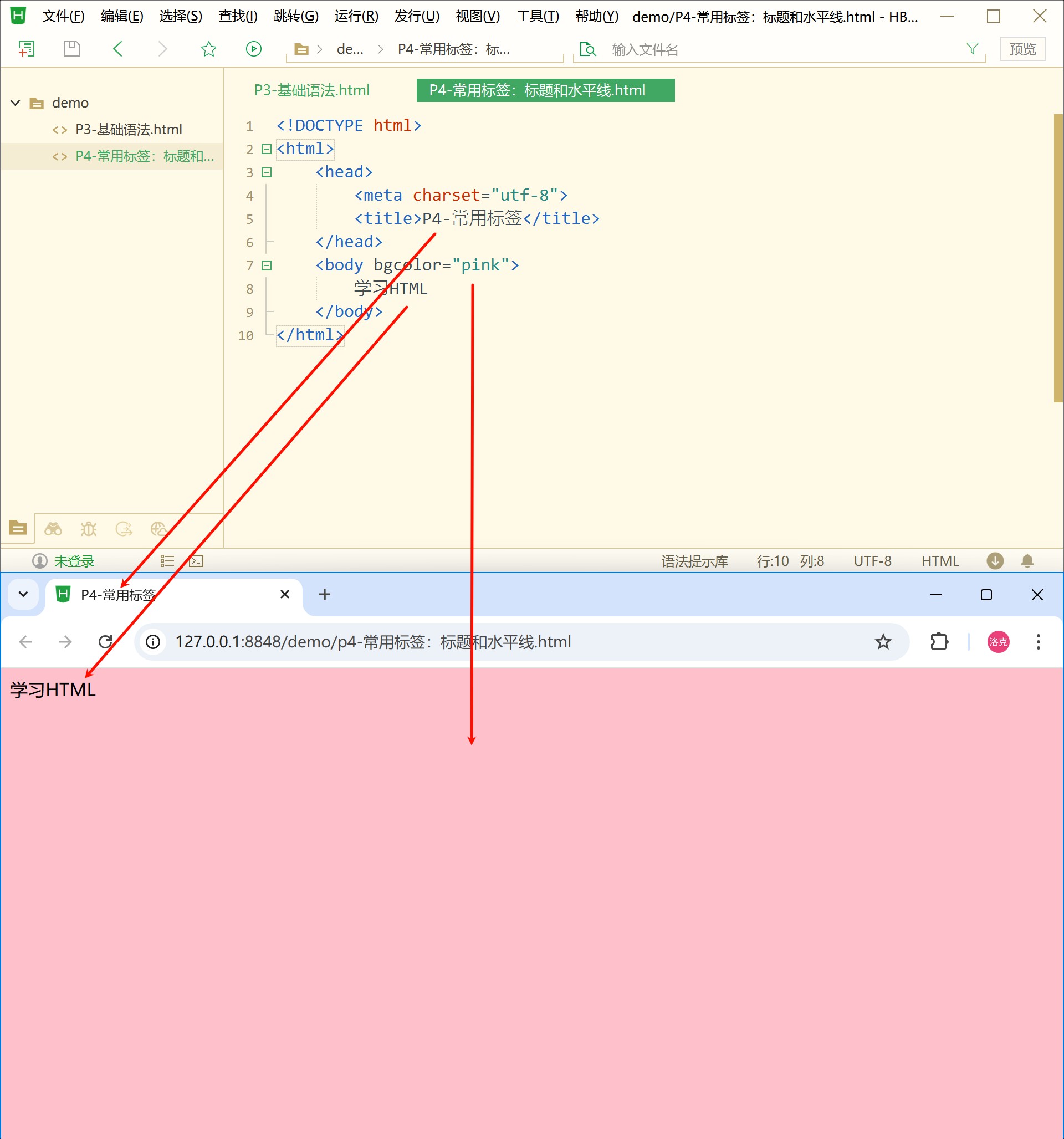Collapse the demo folder in project tree
The image size is (1064, 1139).
pyautogui.click(x=16, y=103)
